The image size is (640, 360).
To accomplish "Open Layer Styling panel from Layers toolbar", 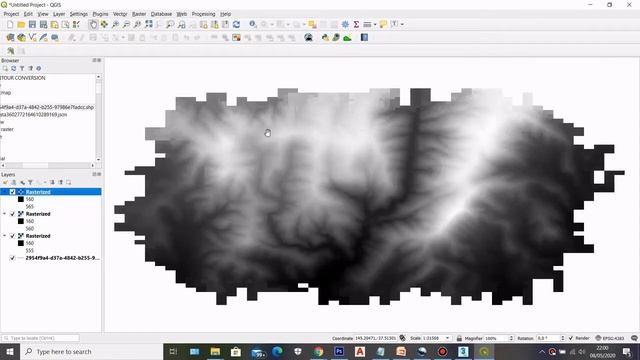I will click(5, 182).
